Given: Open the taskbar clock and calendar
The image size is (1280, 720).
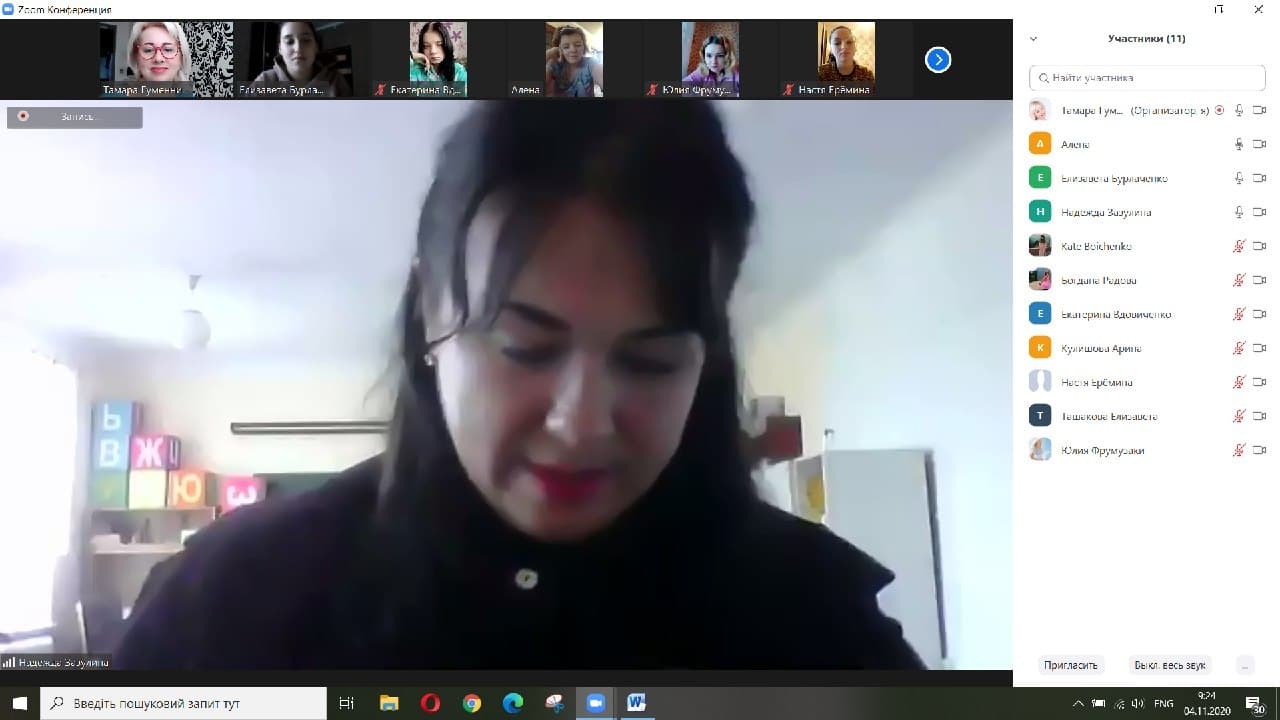Looking at the screenshot, I should (x=1206, y=703).
